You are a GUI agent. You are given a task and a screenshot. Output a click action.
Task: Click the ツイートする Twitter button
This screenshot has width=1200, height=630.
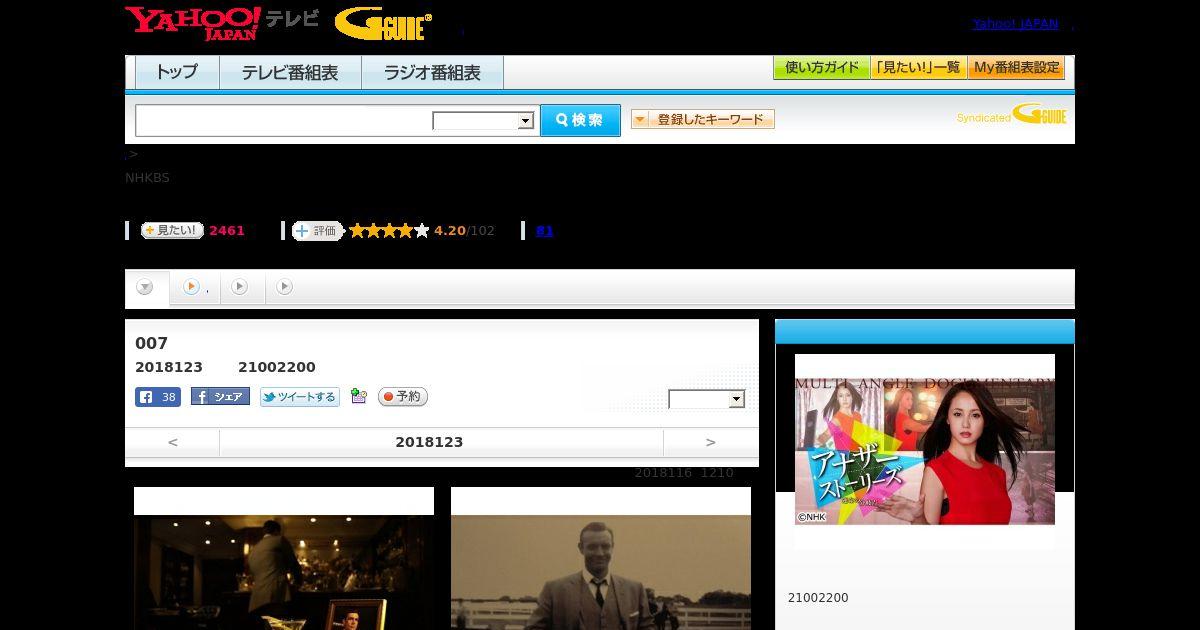tap(300, 397)
